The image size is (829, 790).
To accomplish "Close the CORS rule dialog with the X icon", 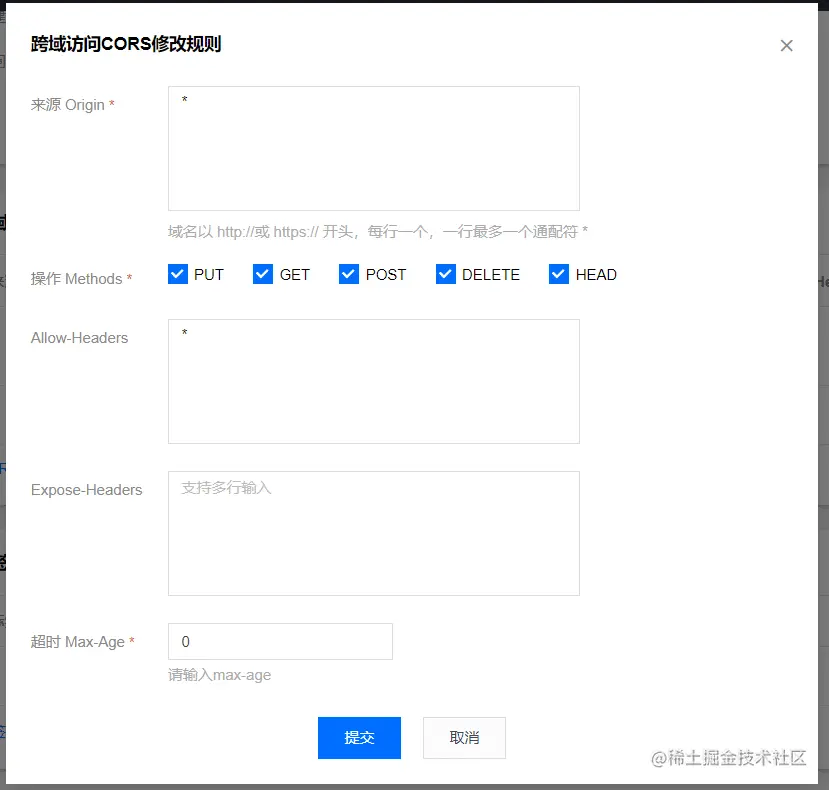I will click(786, 45).
